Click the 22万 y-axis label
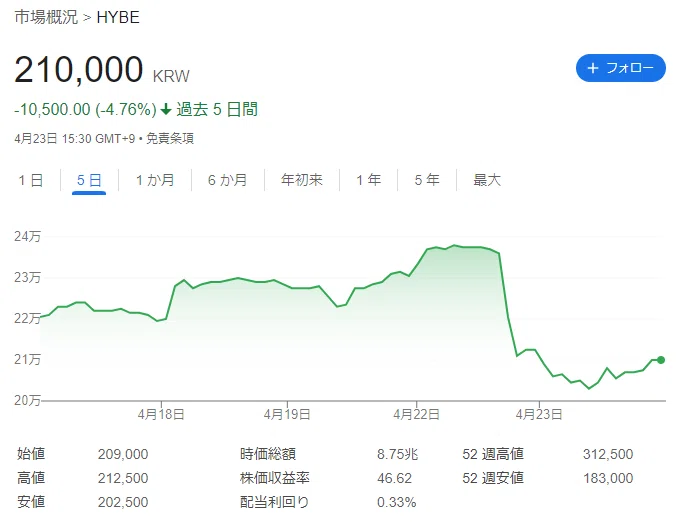Viewport: 694px width, 522px height. click(27, 318)
